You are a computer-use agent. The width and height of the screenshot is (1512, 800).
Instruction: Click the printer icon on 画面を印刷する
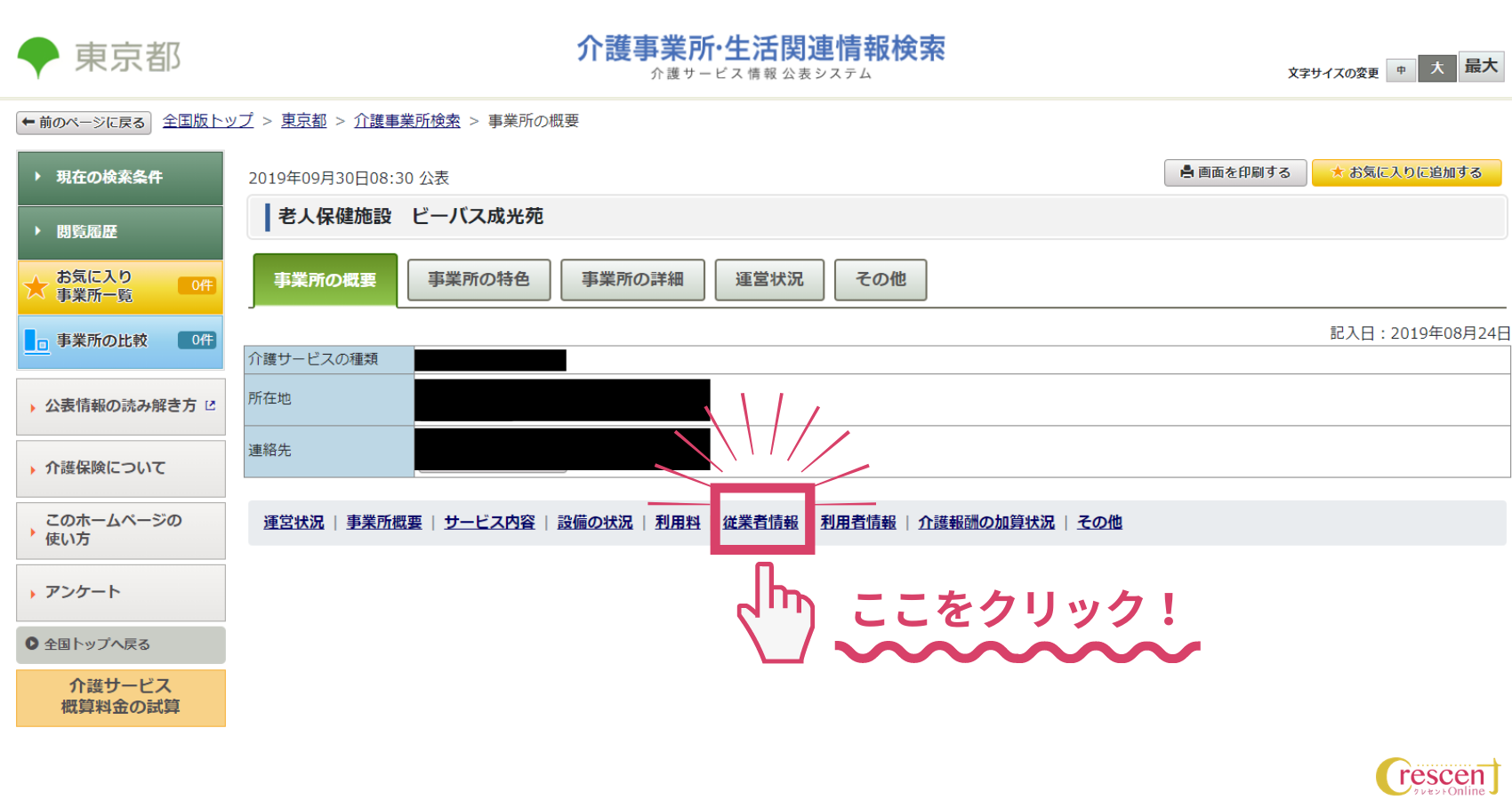point(1187,172)
